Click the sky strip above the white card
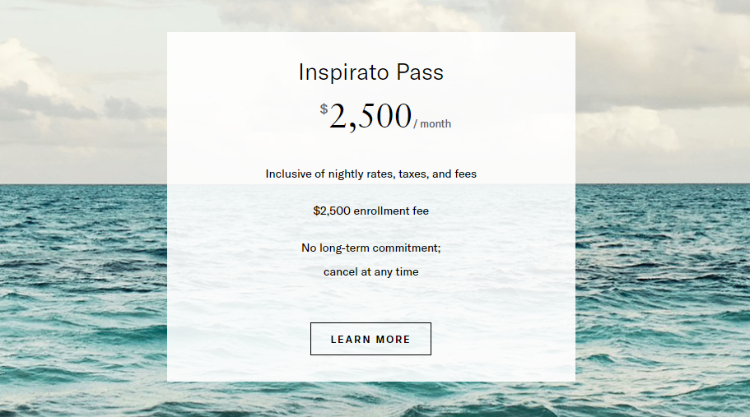 [x=370, y=15]
